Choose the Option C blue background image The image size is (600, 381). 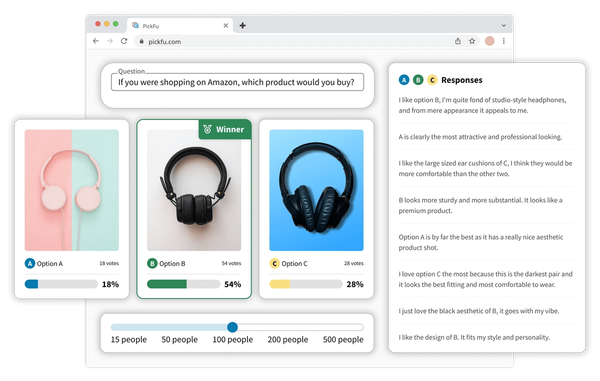[316, 190]
